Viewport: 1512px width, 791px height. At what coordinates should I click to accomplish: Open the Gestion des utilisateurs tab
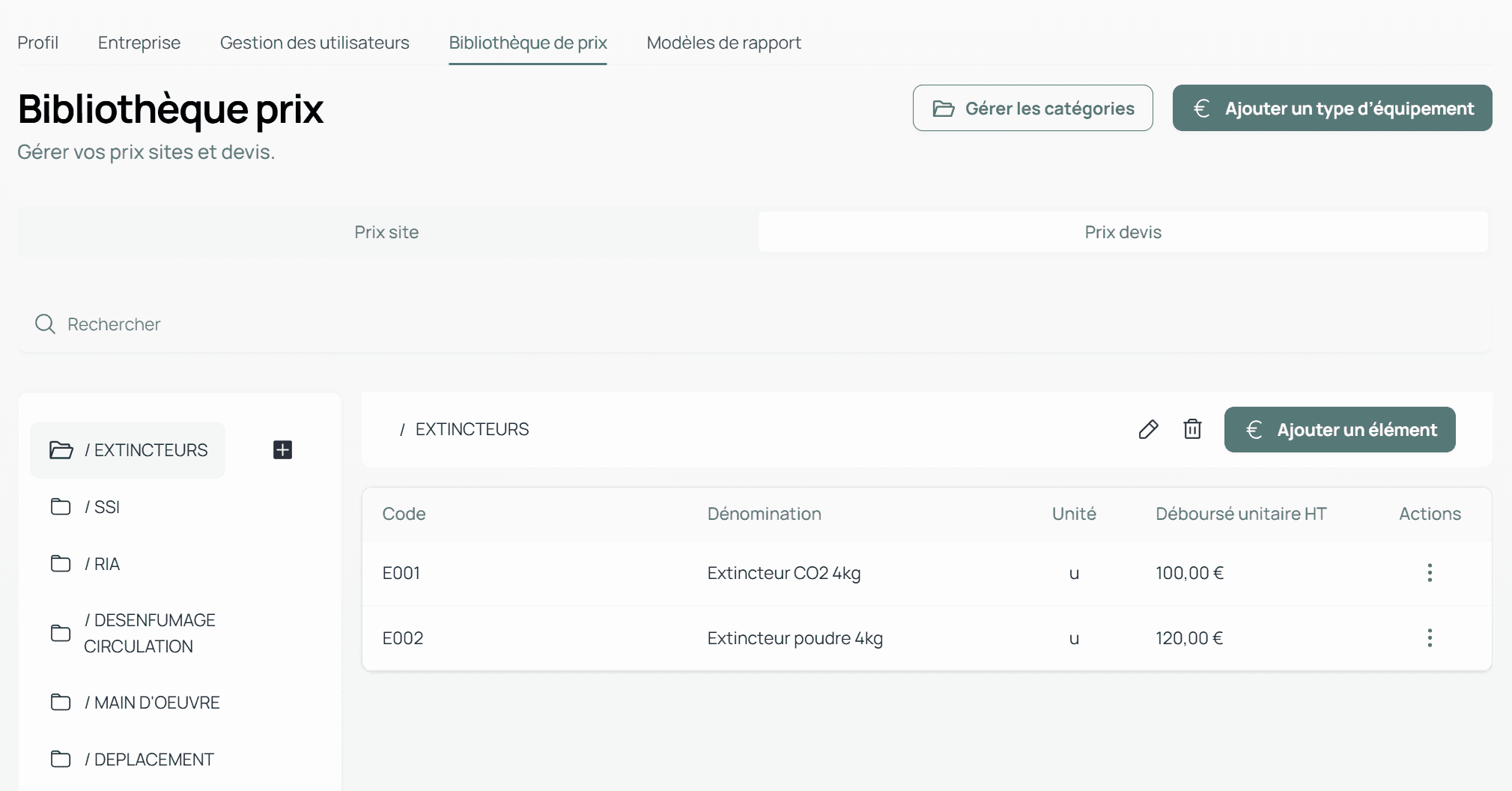(315, 43)
